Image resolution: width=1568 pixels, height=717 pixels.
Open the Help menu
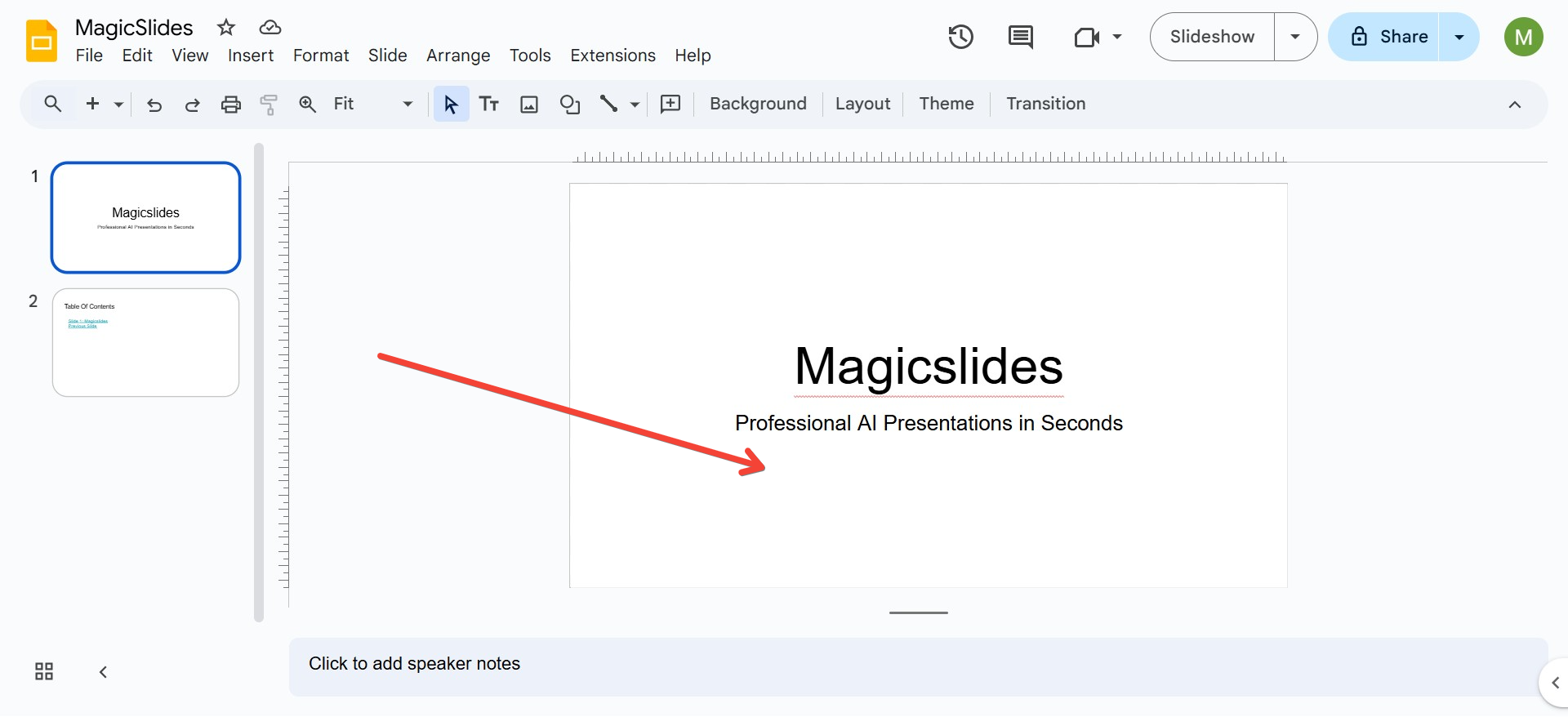[693, 56]
